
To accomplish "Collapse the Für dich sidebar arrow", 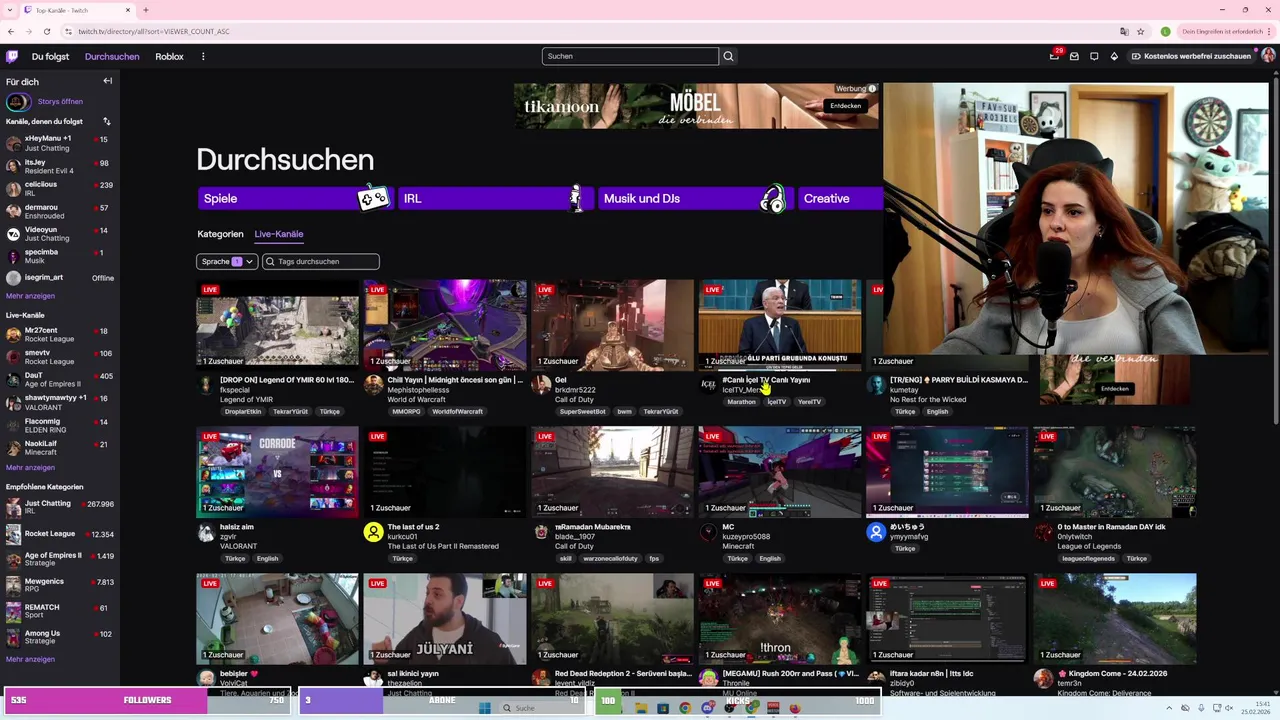I will click(108, 81).
